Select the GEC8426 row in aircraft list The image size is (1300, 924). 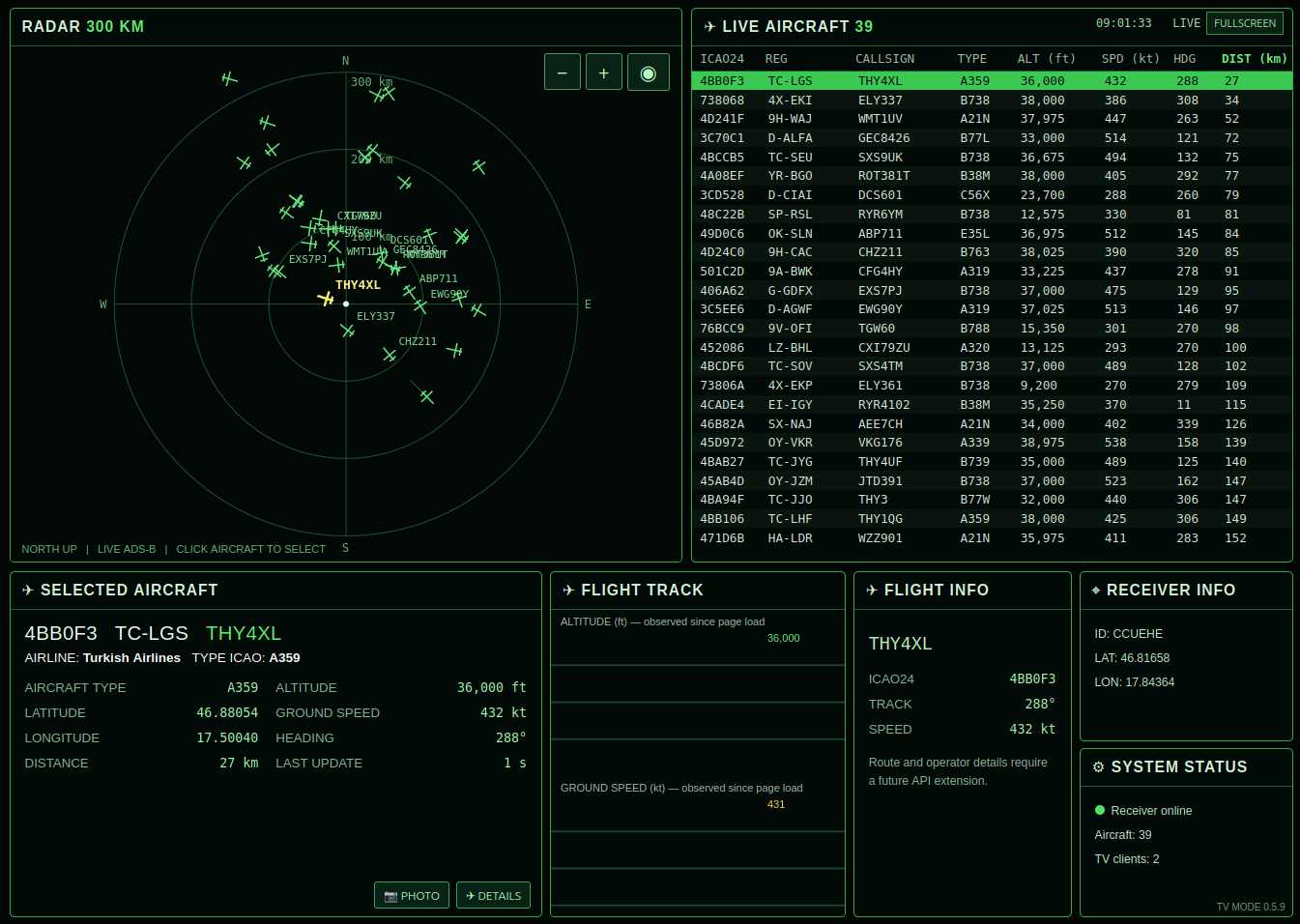tap(992, 138)
